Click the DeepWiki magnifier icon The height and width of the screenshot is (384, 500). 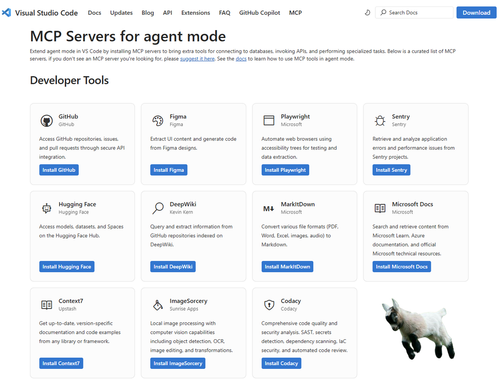click(158, 208)
